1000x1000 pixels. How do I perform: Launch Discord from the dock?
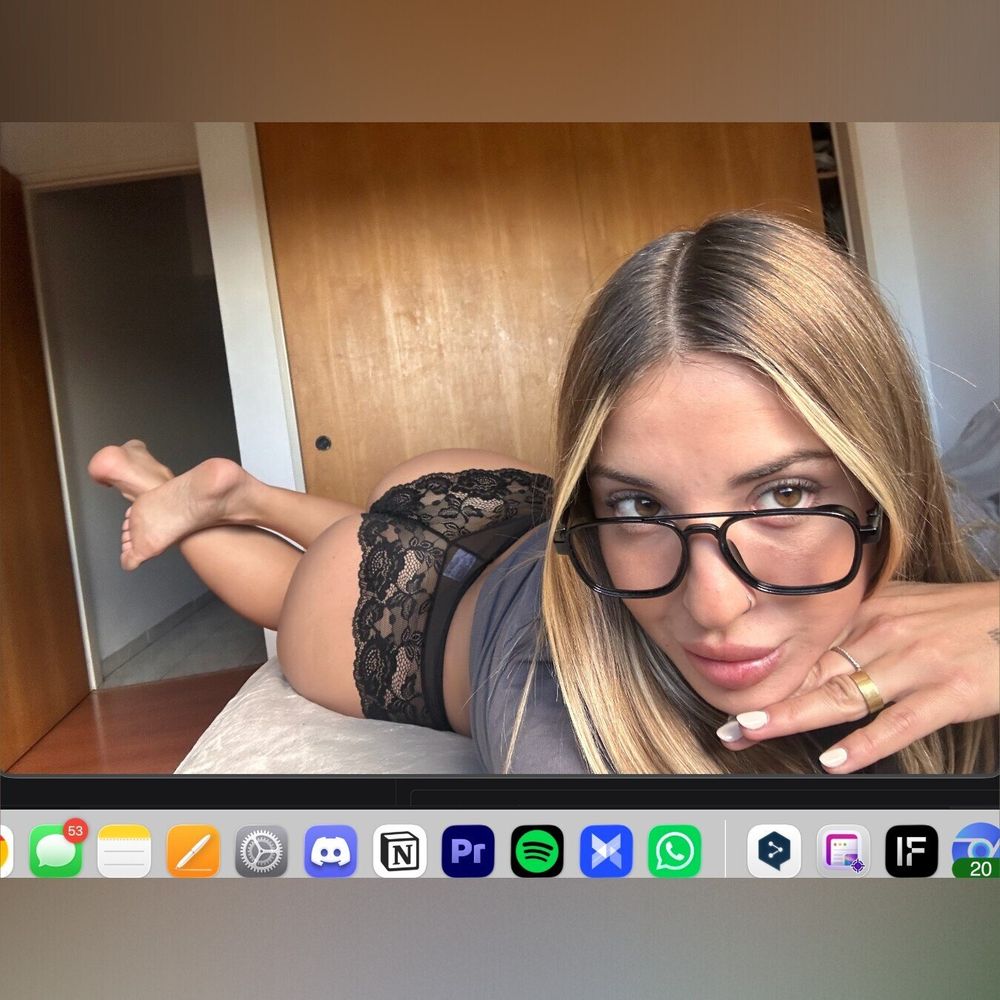pyautogui.click(x=330, y=851)
